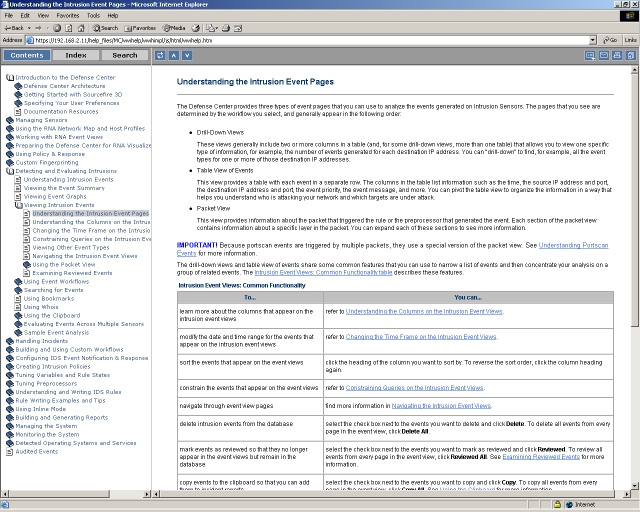Open the Media pane button
Viewport: 640px width, 512px height.
tap(174, 28)
